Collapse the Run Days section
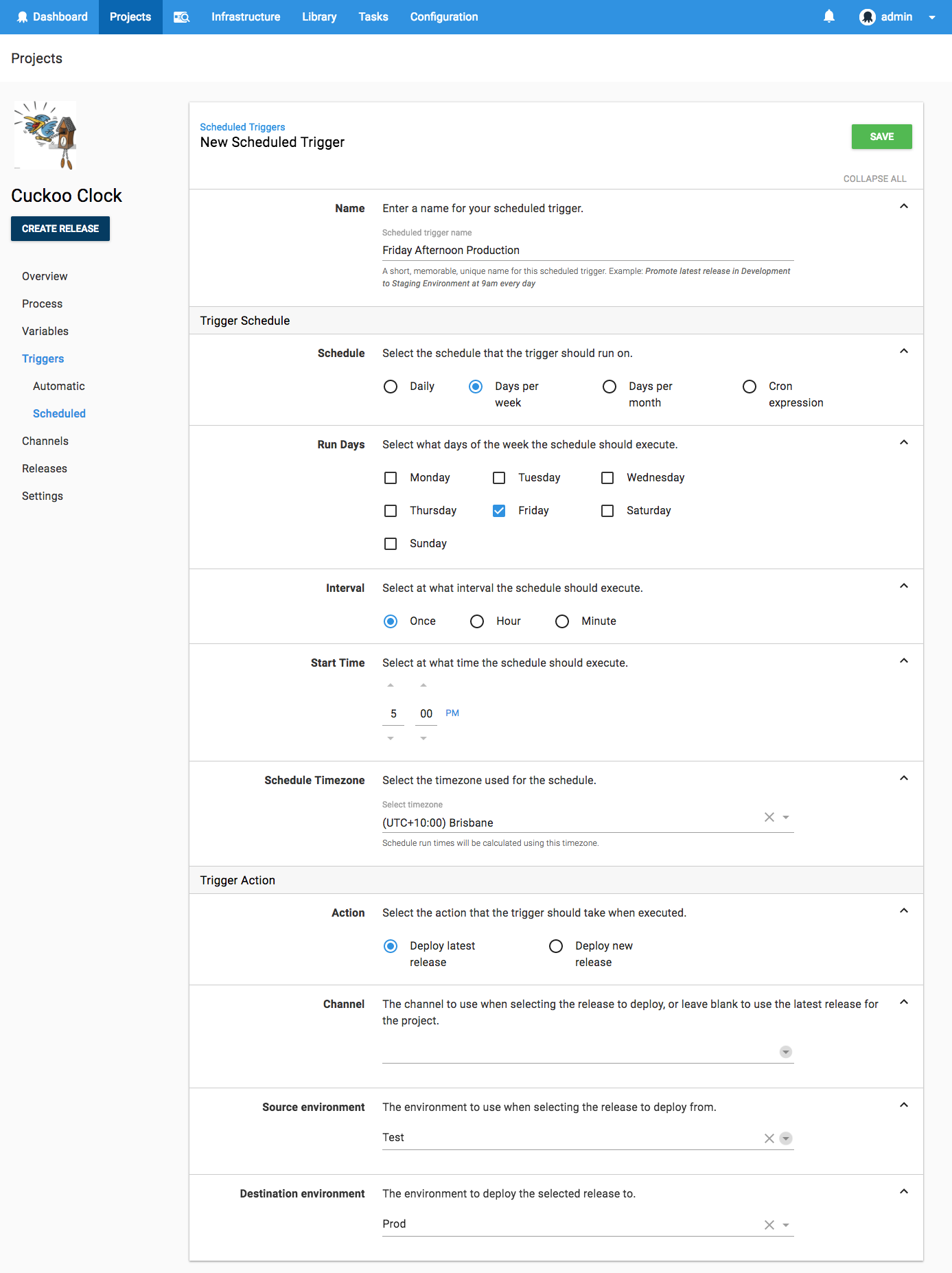 click(904, 442)
